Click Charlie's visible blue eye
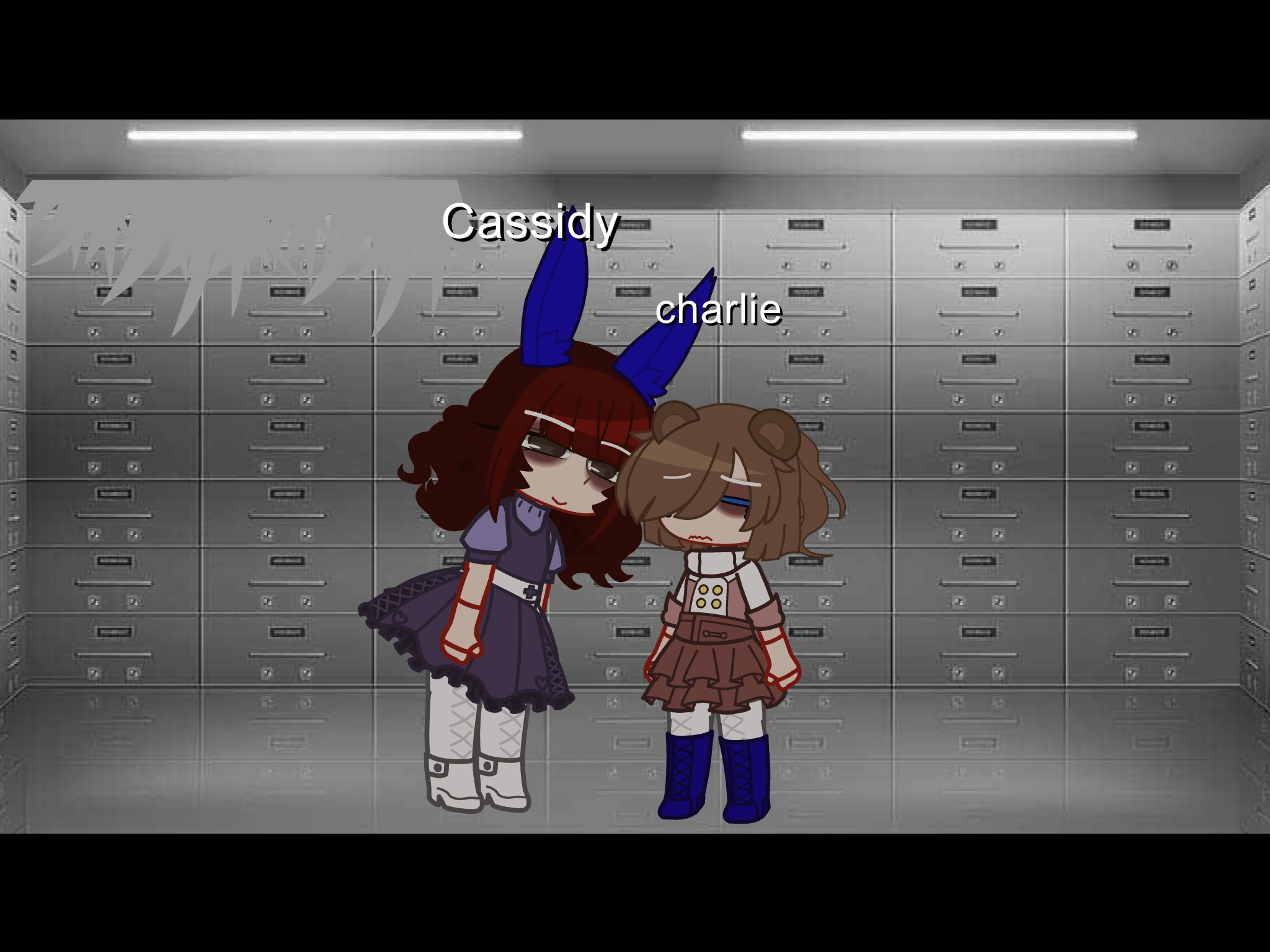This screenshot has width=1270, height=952. click(737, 500)
